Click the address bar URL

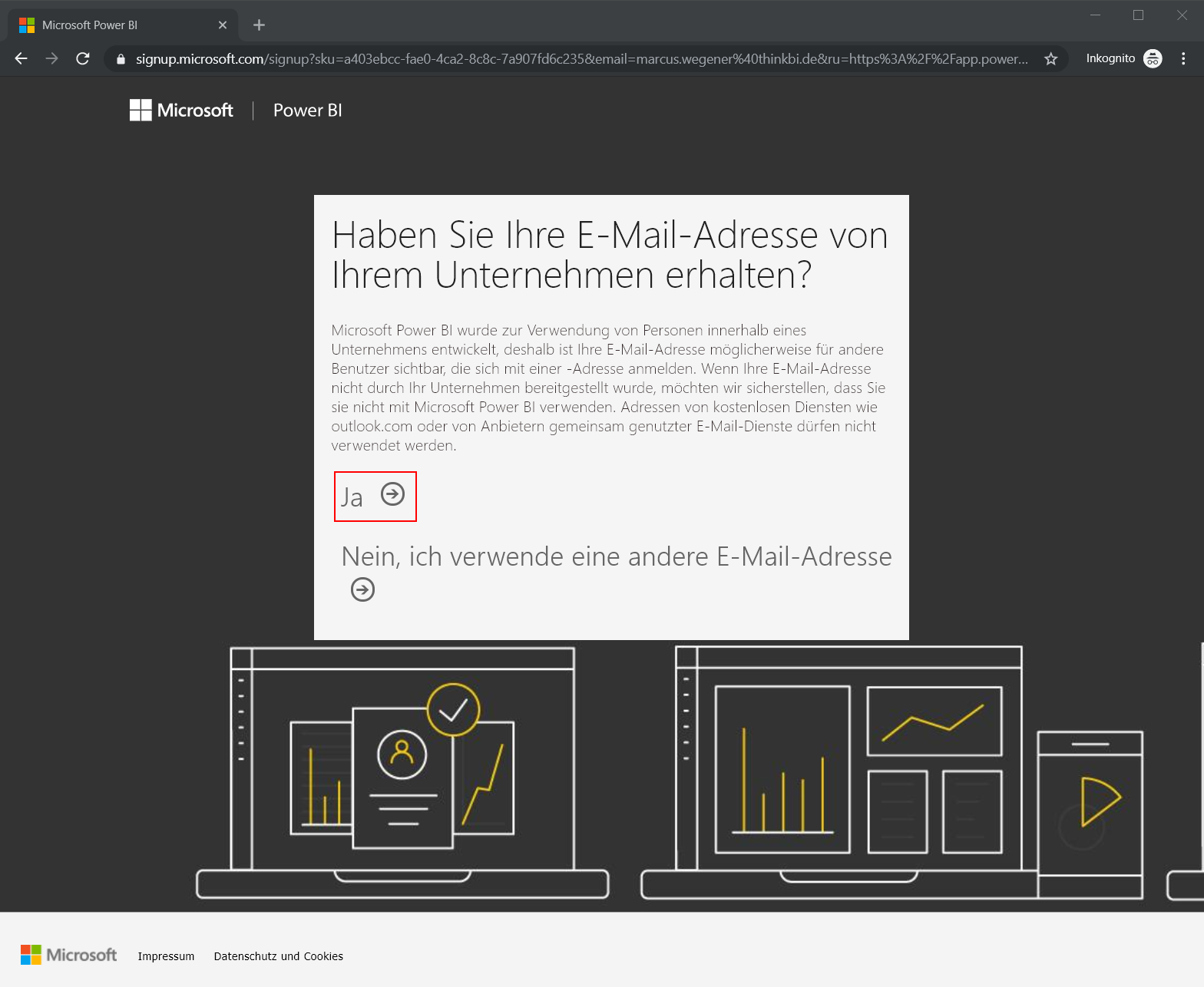[582, 59]
